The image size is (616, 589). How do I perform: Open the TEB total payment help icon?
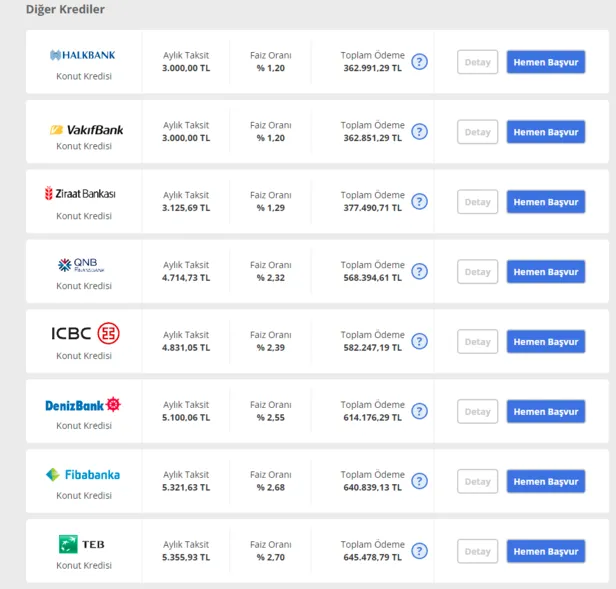pos(419,551)
